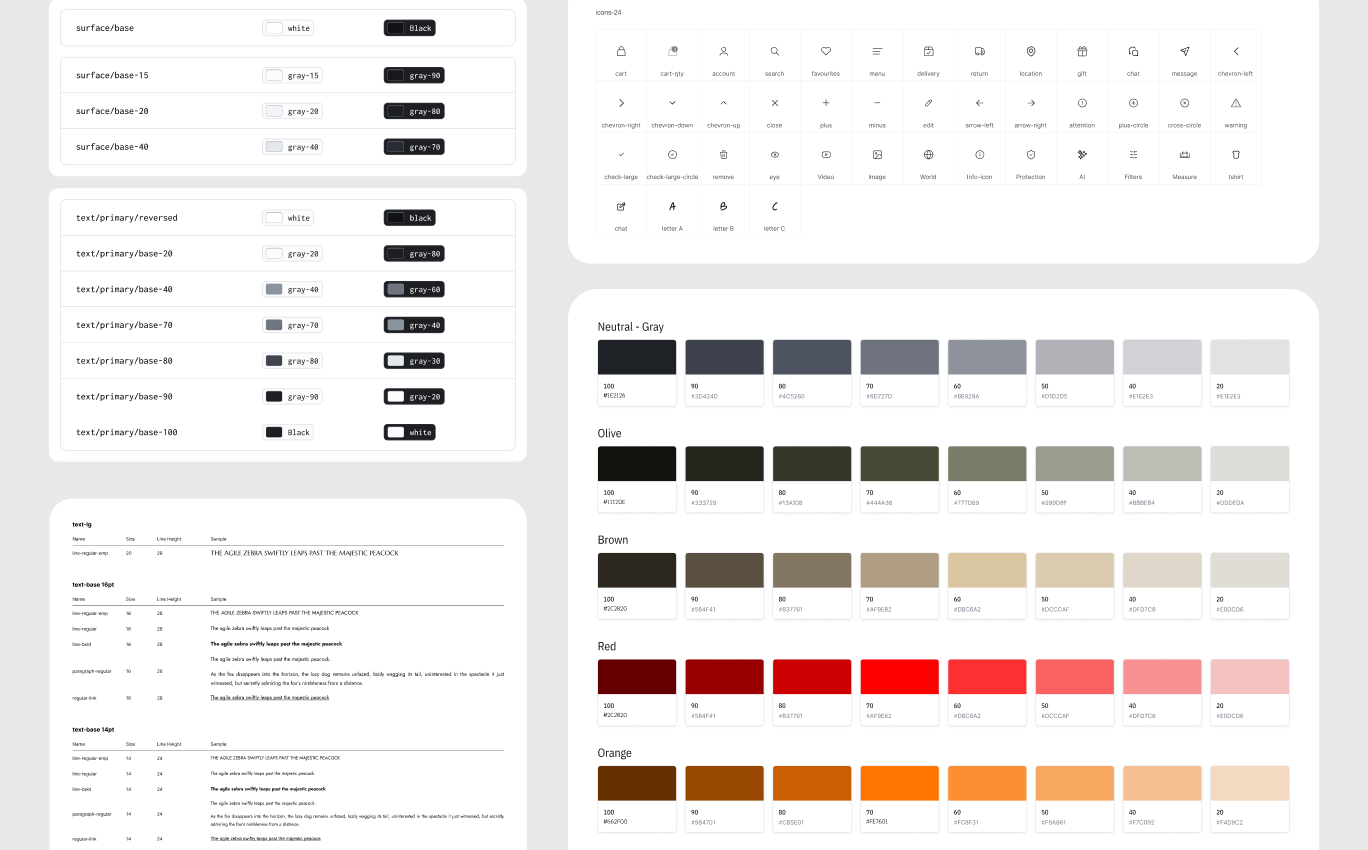Screen dimensions: 1368x850
Task: Select the chevron-down icon
Action: 672,103
